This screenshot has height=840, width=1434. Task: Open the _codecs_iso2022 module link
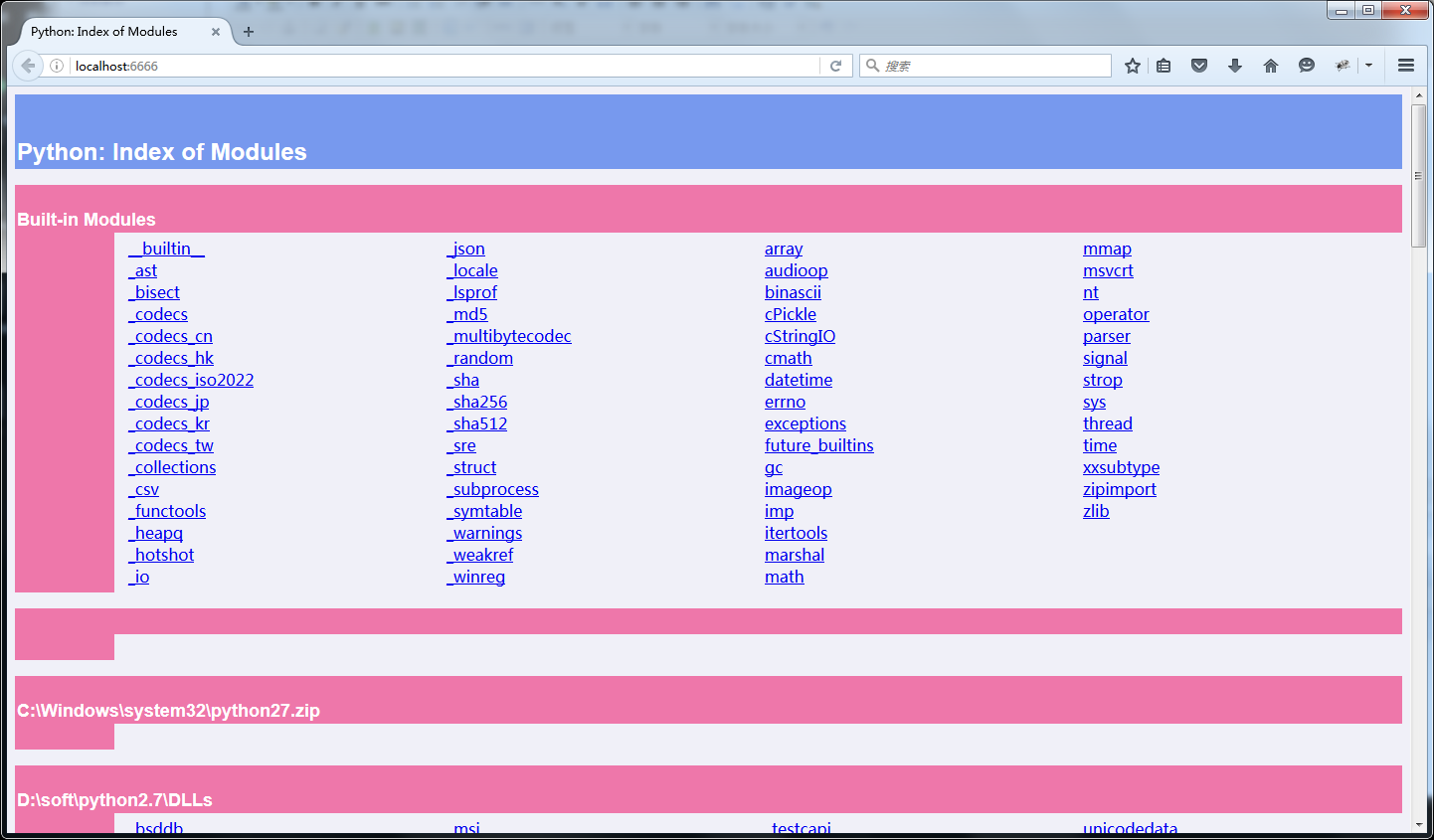[x=191, y=380]
